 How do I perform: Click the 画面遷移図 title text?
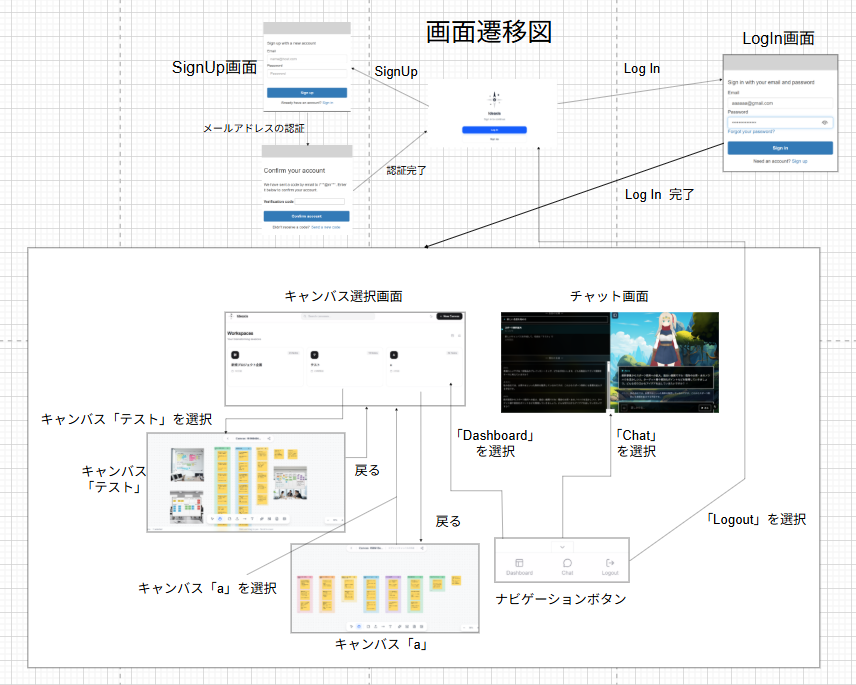[x=488, y=32]
